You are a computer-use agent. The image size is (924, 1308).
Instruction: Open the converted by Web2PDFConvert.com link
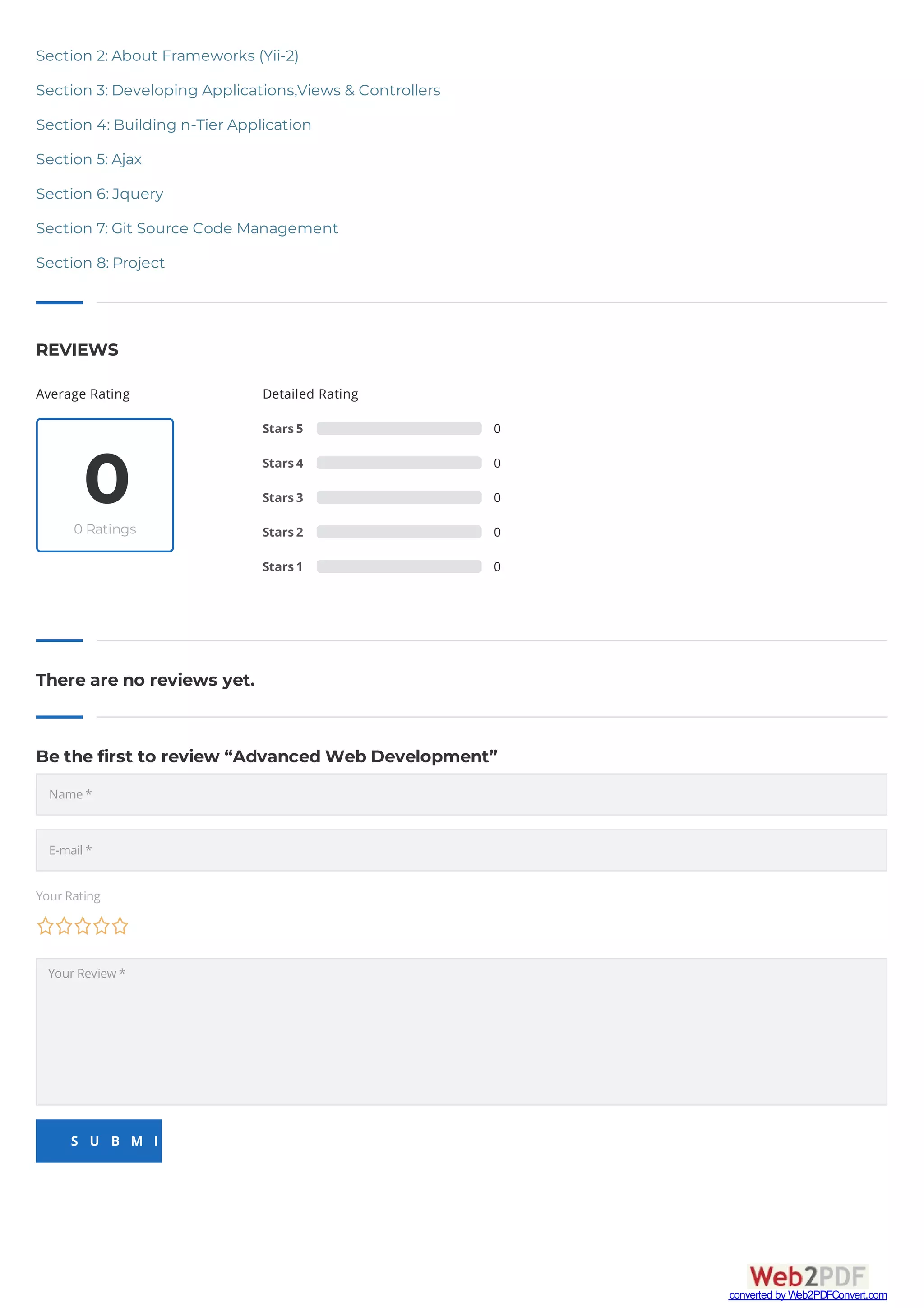807,1295
